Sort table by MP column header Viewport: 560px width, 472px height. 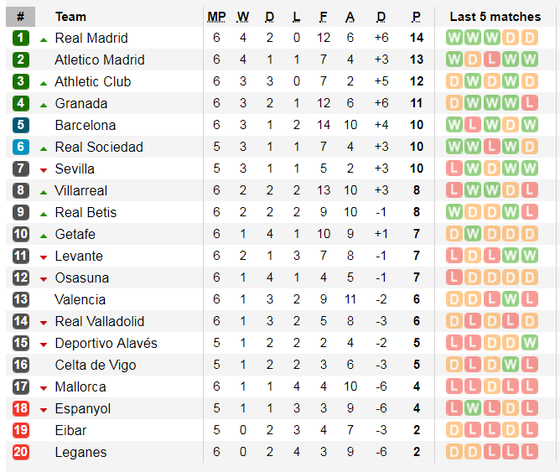pyautogui.click(x=216, y=17)
